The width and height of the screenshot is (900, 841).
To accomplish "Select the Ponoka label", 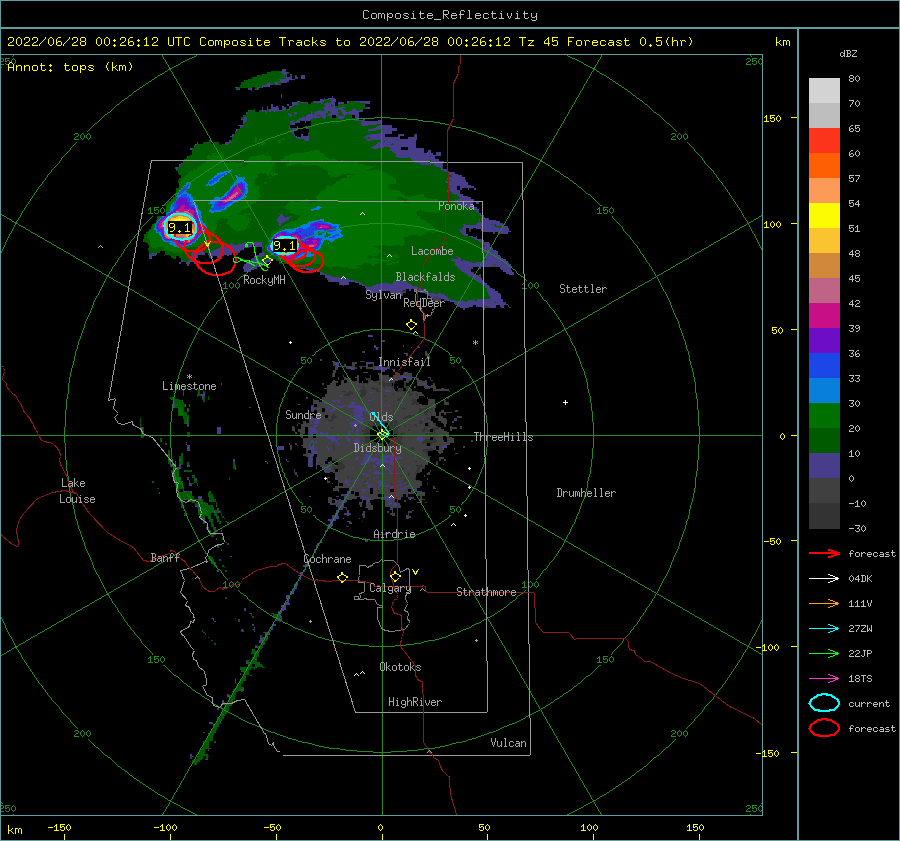I will [456, 206].
